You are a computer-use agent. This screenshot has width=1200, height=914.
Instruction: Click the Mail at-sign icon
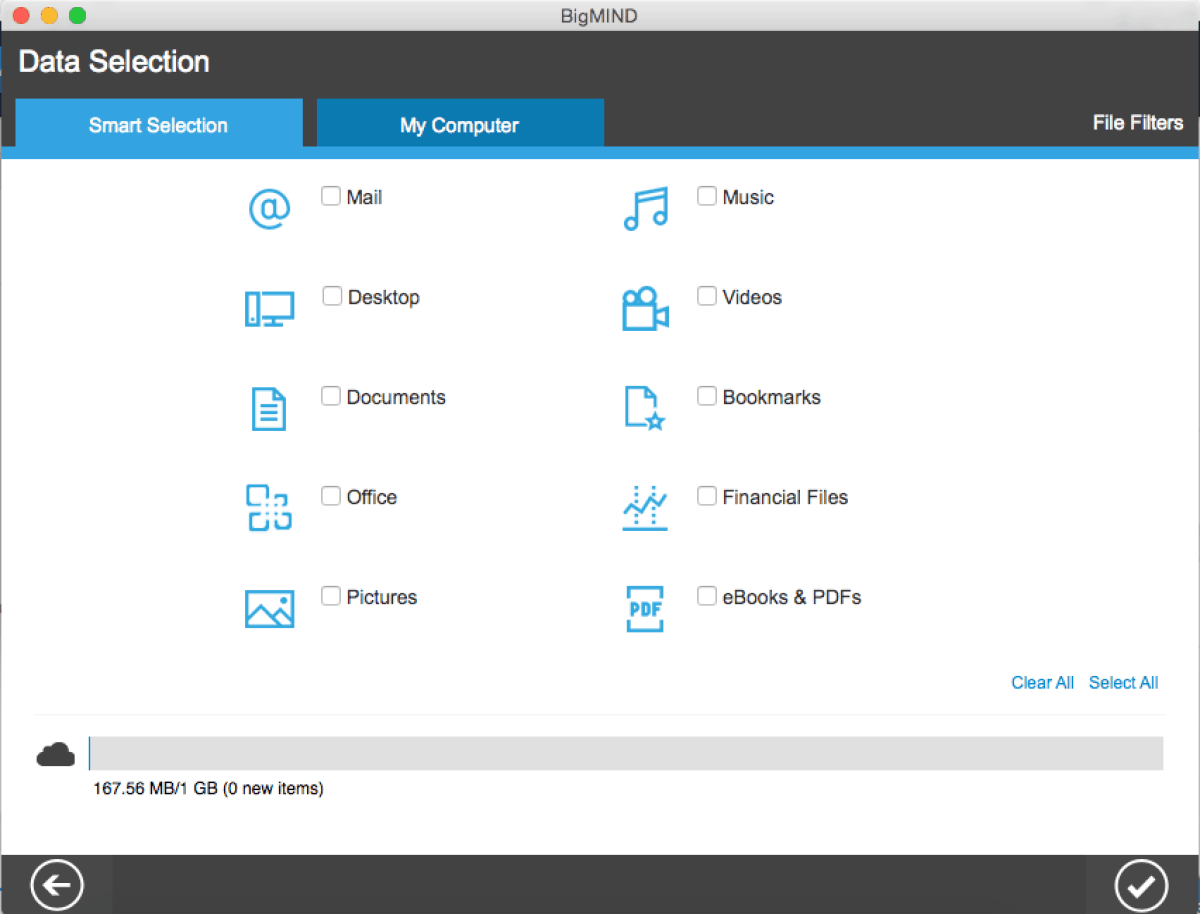pyautogui.click(x=269, y=210)
